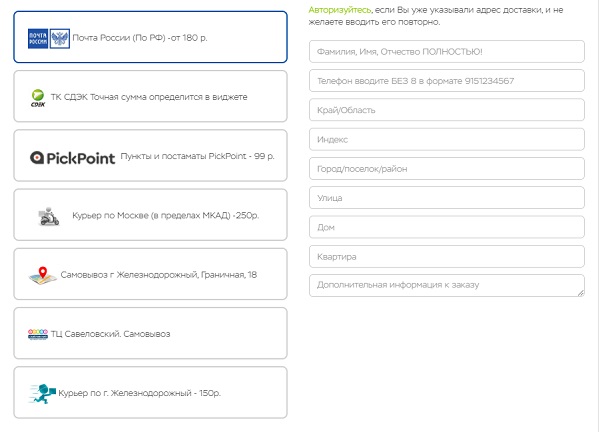Click the Улица input field
The height and width of the screenshot is (432, 600).
tap(447, 198)
